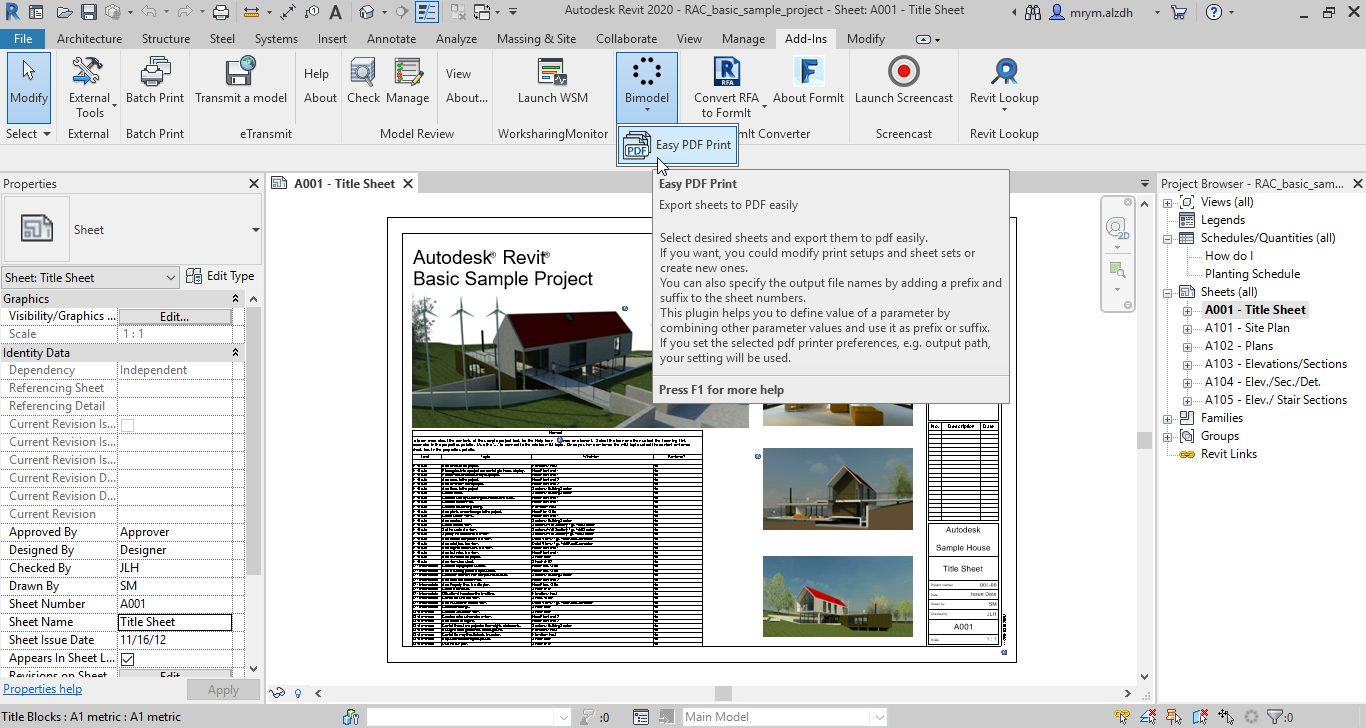Expand the Views (all) tree node

tap(1168, 202)
